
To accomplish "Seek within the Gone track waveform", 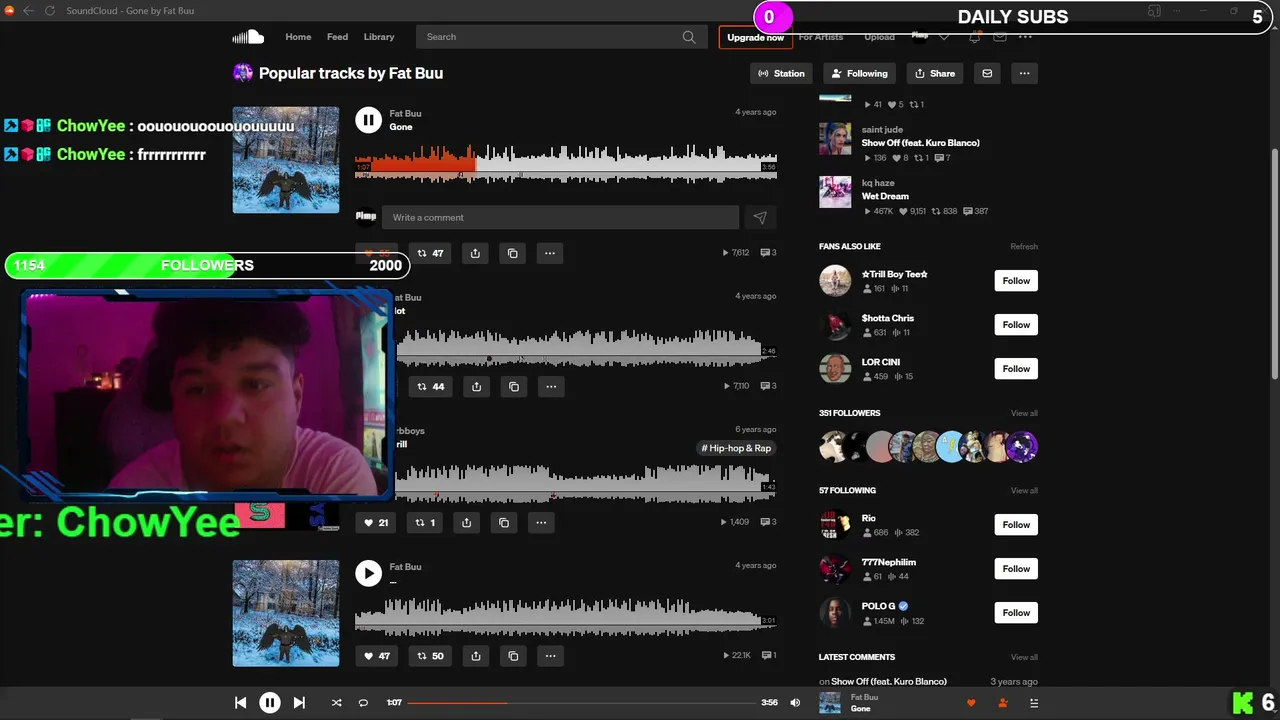I will [566, 164].
